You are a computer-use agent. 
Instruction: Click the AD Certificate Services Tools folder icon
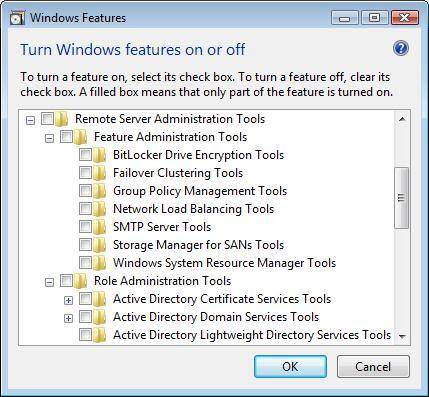pos(100,299)
